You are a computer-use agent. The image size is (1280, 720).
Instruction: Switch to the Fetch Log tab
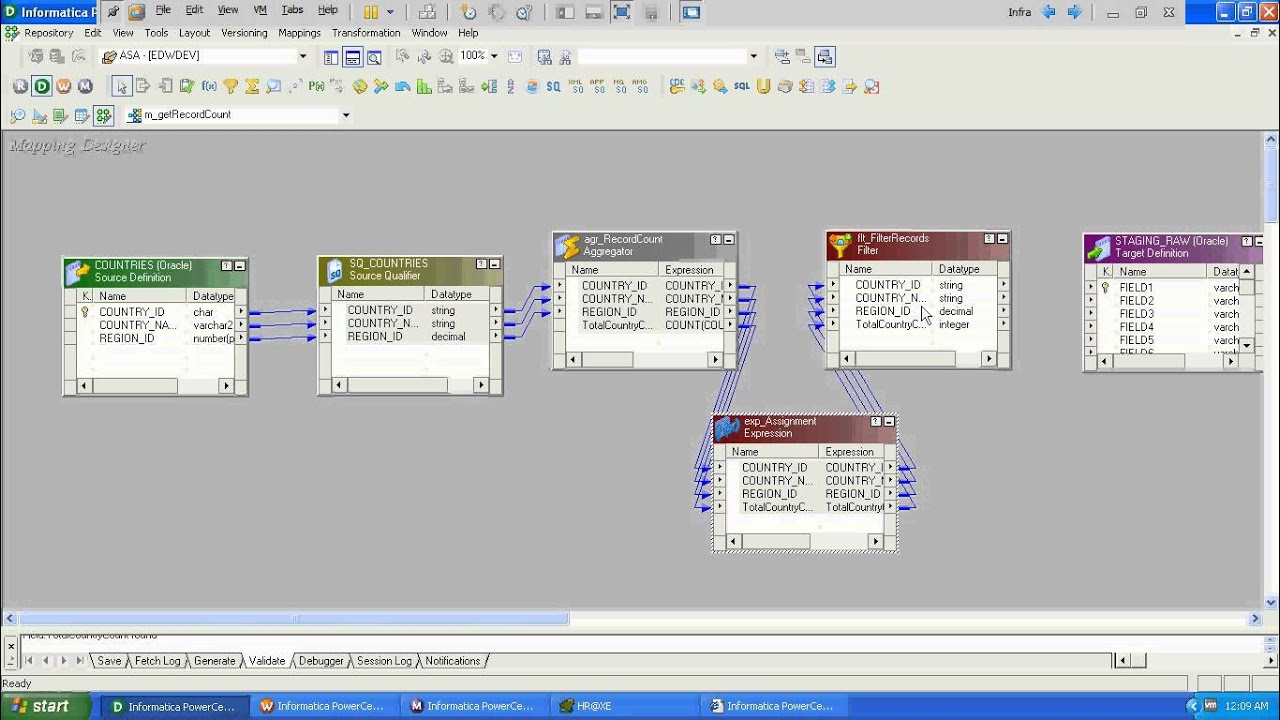coord(157,661)
